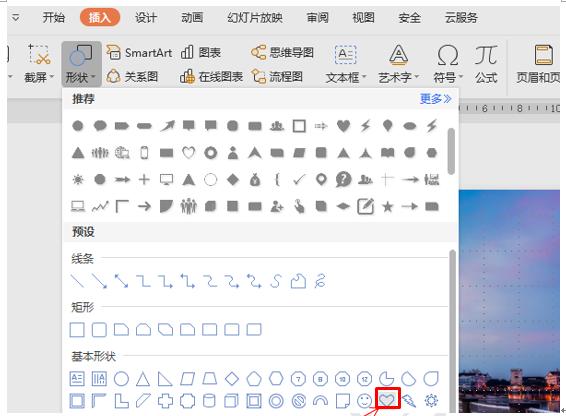Pick the S-curve line shape

click(x=276, y=281)
